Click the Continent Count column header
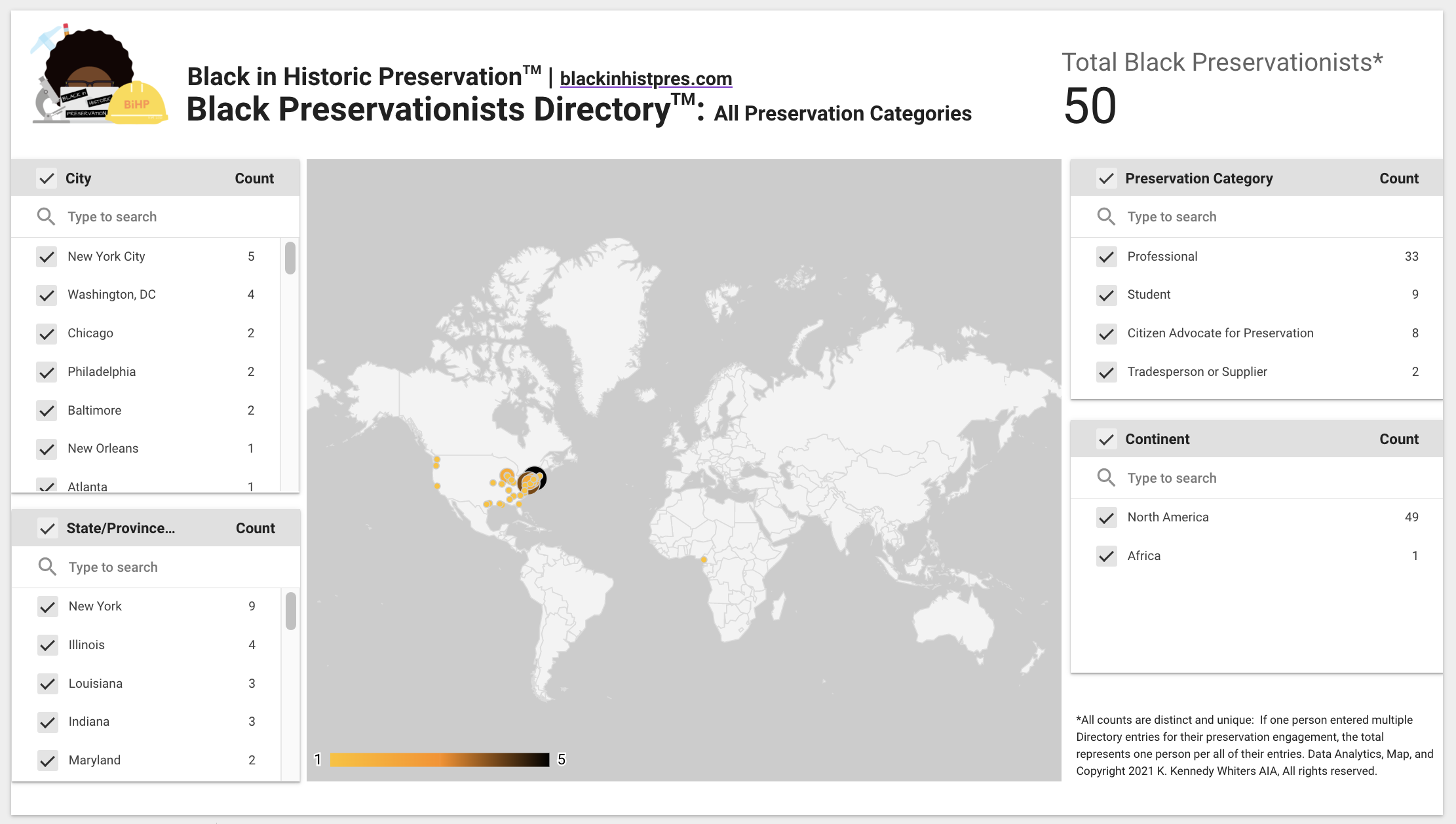The height and width of the screenshot is (824, 1456). [x=1398, y=439]
